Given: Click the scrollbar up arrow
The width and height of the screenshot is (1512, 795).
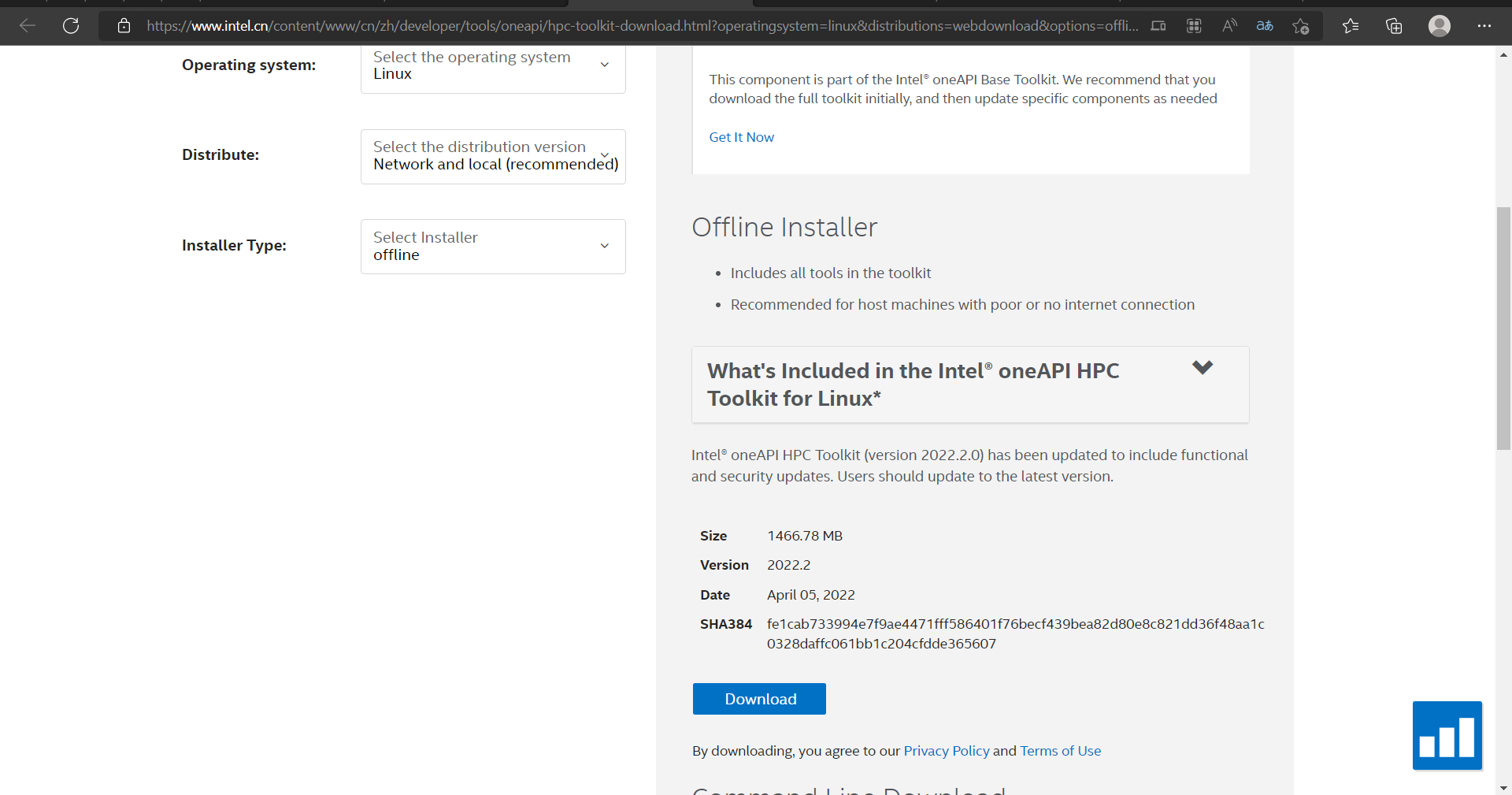Looking at the screenshot, I should (1504, 54).
